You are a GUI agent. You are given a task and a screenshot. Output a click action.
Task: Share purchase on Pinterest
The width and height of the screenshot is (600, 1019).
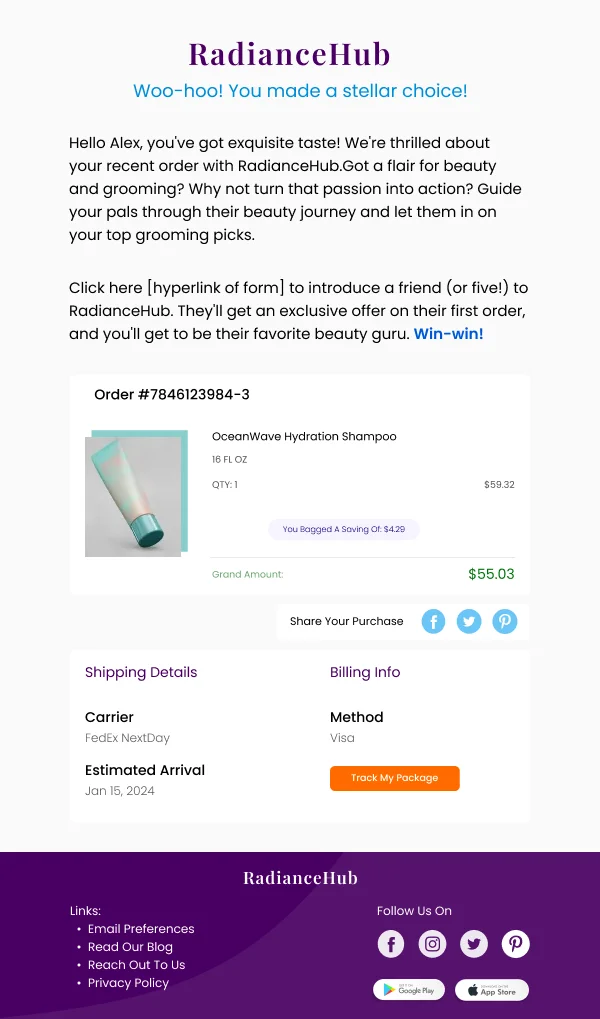pos(505,621)
